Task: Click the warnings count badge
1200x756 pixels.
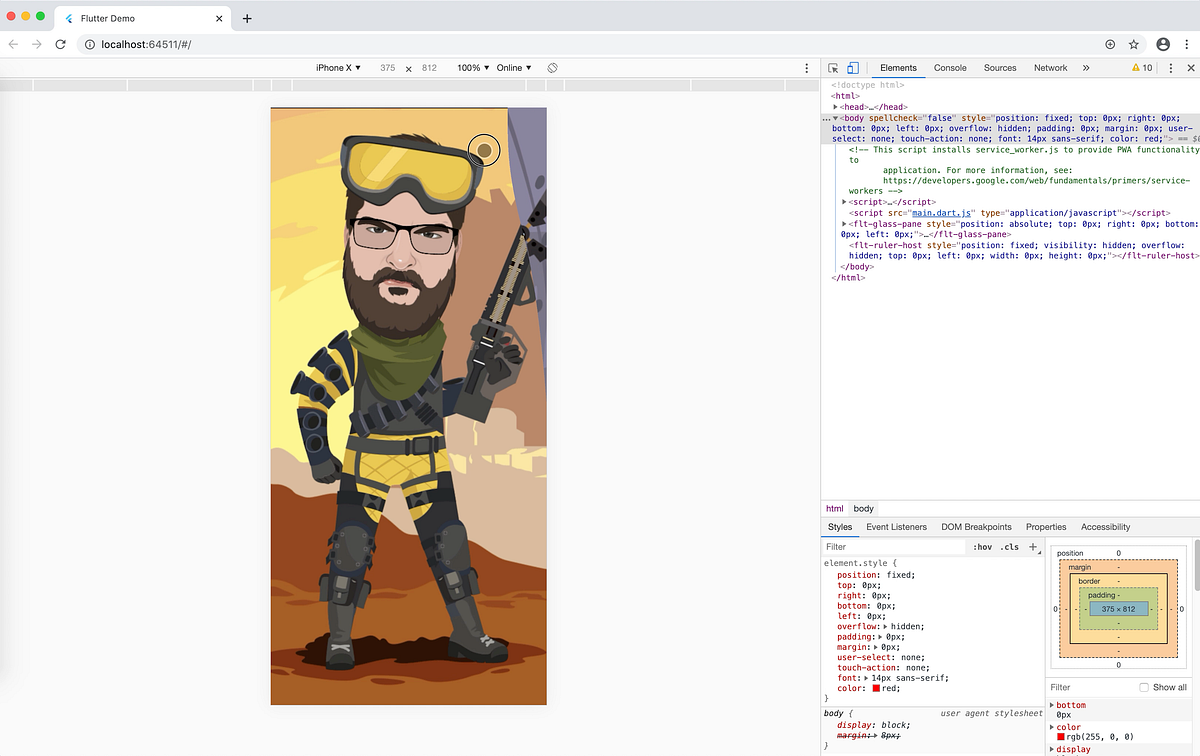Action: [1142, 68]
